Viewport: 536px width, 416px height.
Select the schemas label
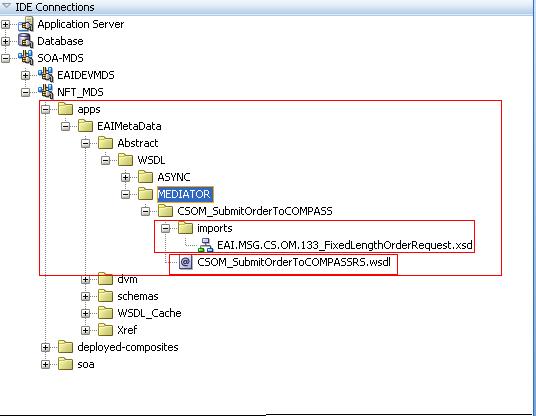point(138,296)
